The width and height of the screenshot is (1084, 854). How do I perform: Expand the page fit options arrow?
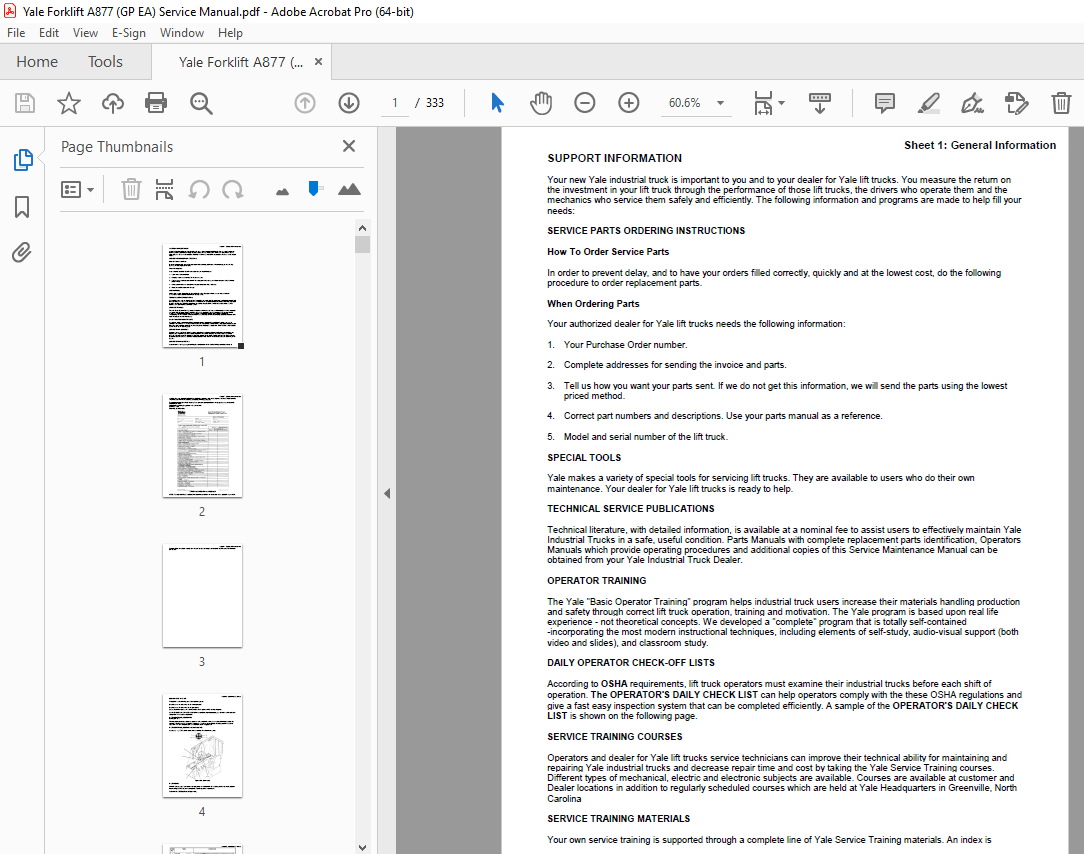pos(782,103)
